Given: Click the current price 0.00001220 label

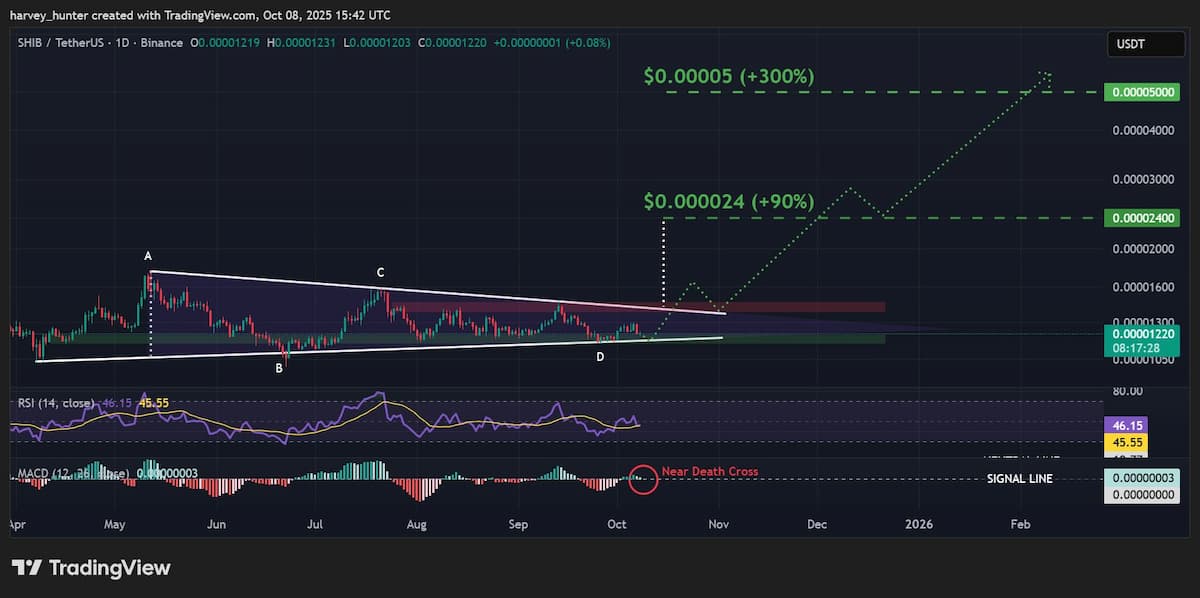Looking at the screenshot, I should point(1142,331).
